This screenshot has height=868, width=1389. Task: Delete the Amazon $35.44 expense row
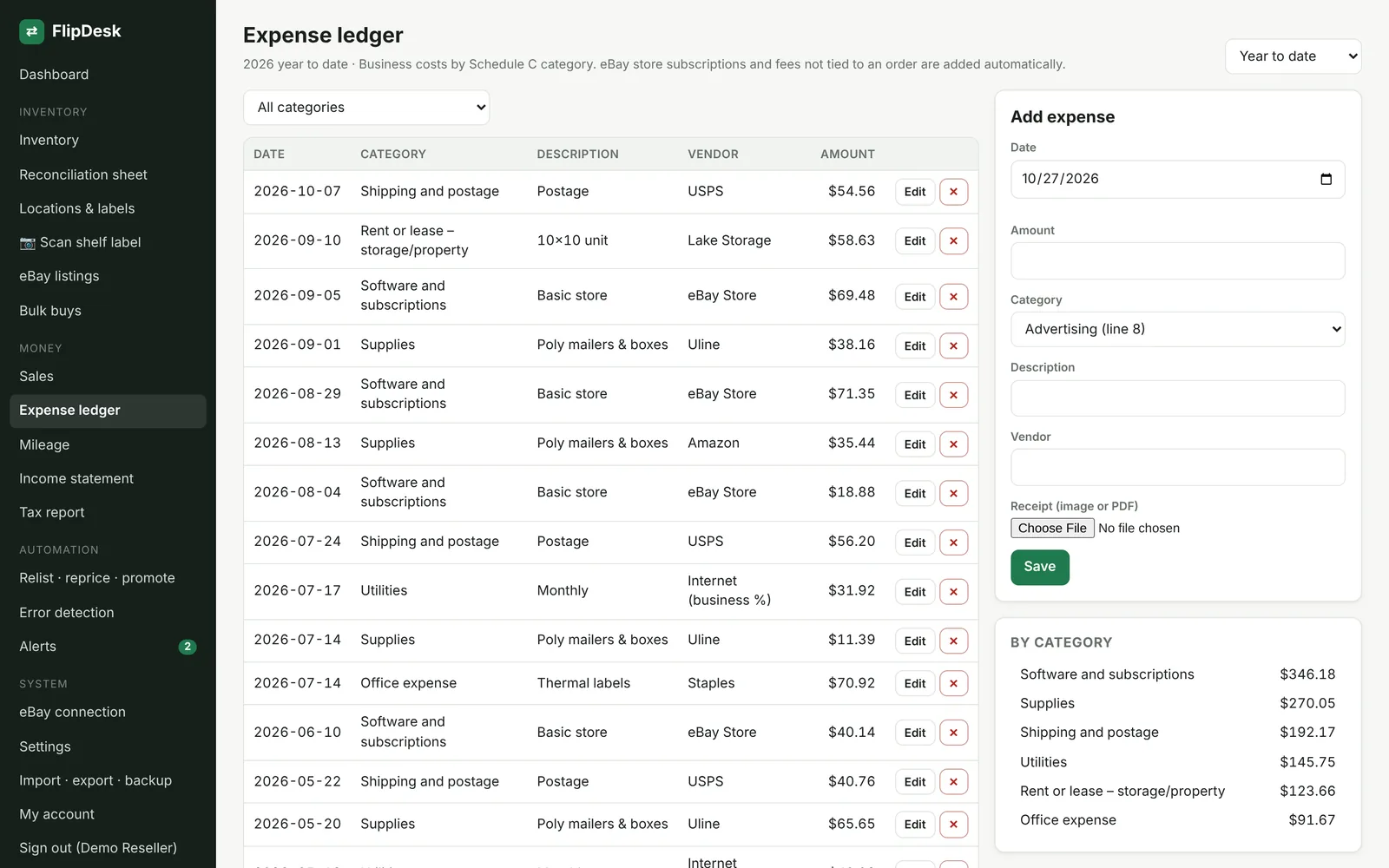click(953, 444)
